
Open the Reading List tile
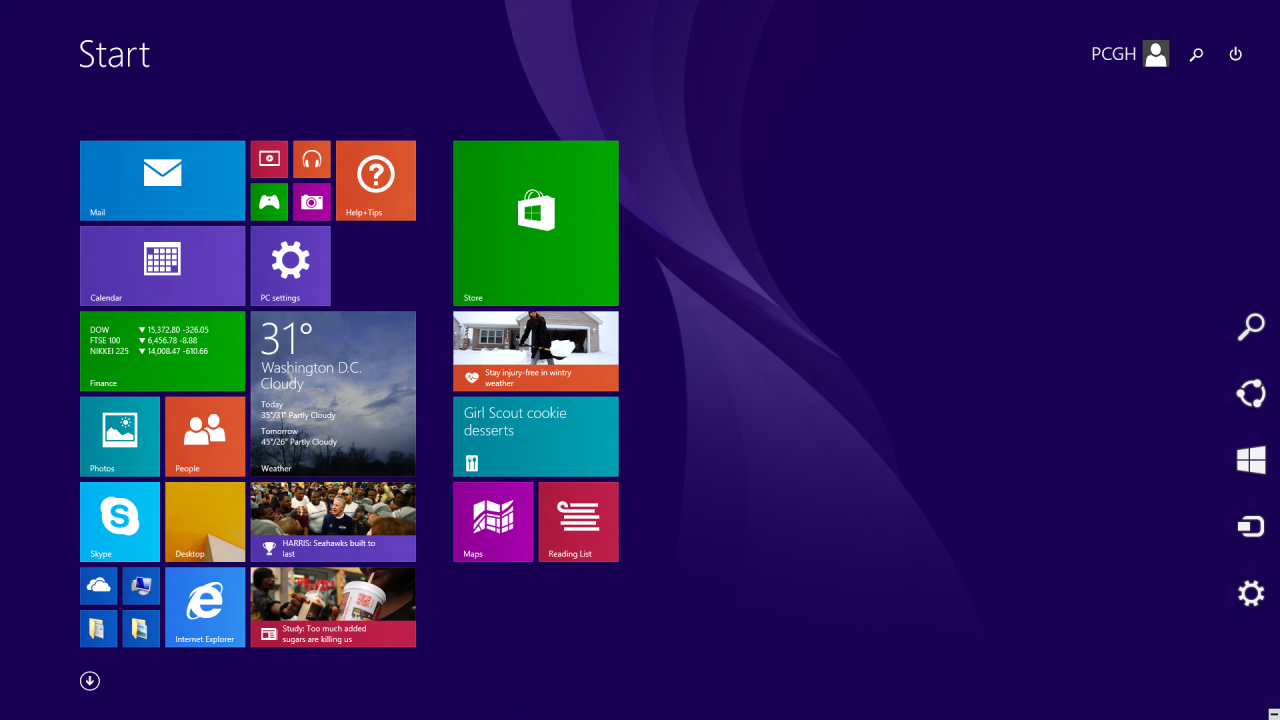tap(579, 522)
